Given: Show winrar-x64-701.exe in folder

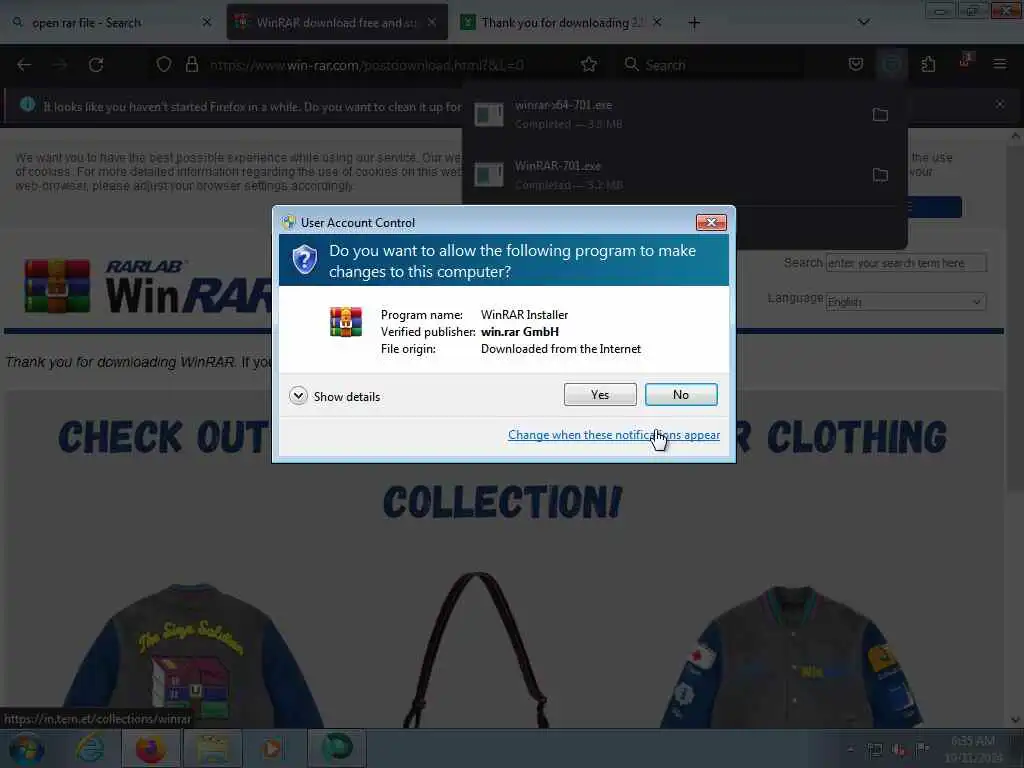Looking at the screenshot, I should [880, 115].
